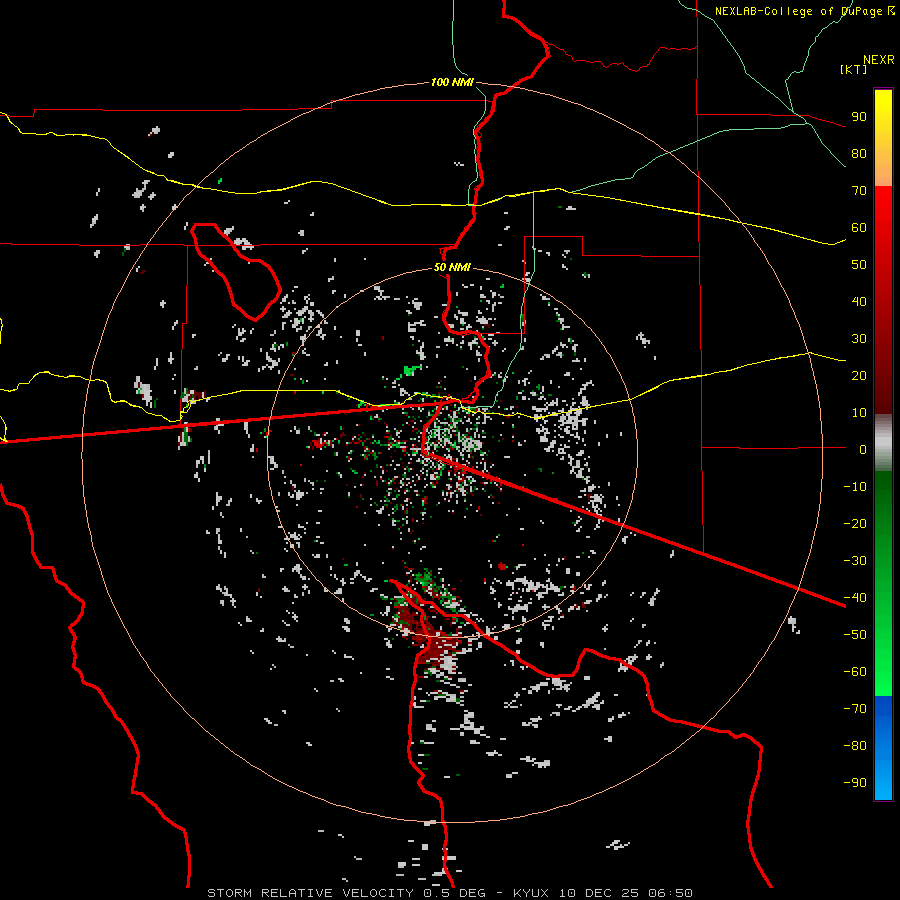Click the 40 value on velocity scale
This screenshot has height=900, width=900.
coord(859,301)
